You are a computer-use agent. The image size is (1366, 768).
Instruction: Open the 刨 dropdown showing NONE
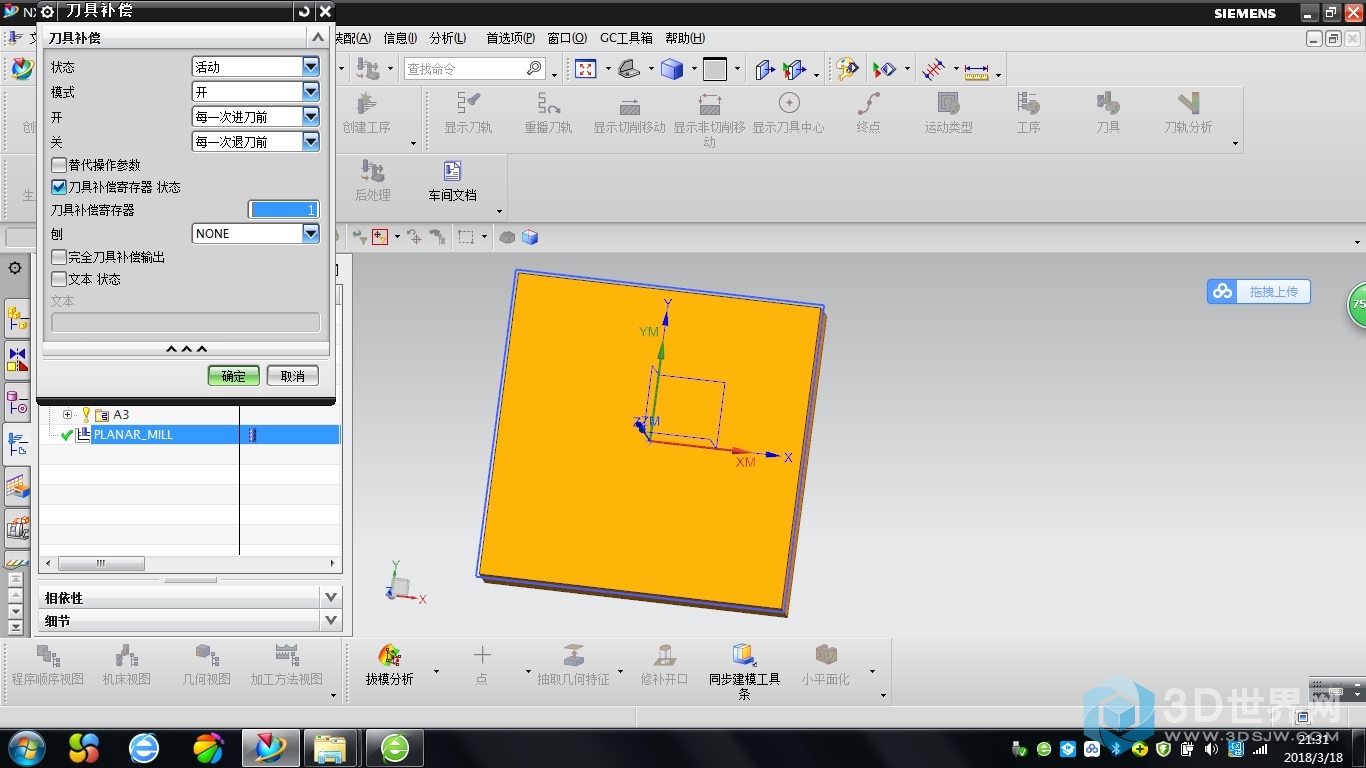256,233
